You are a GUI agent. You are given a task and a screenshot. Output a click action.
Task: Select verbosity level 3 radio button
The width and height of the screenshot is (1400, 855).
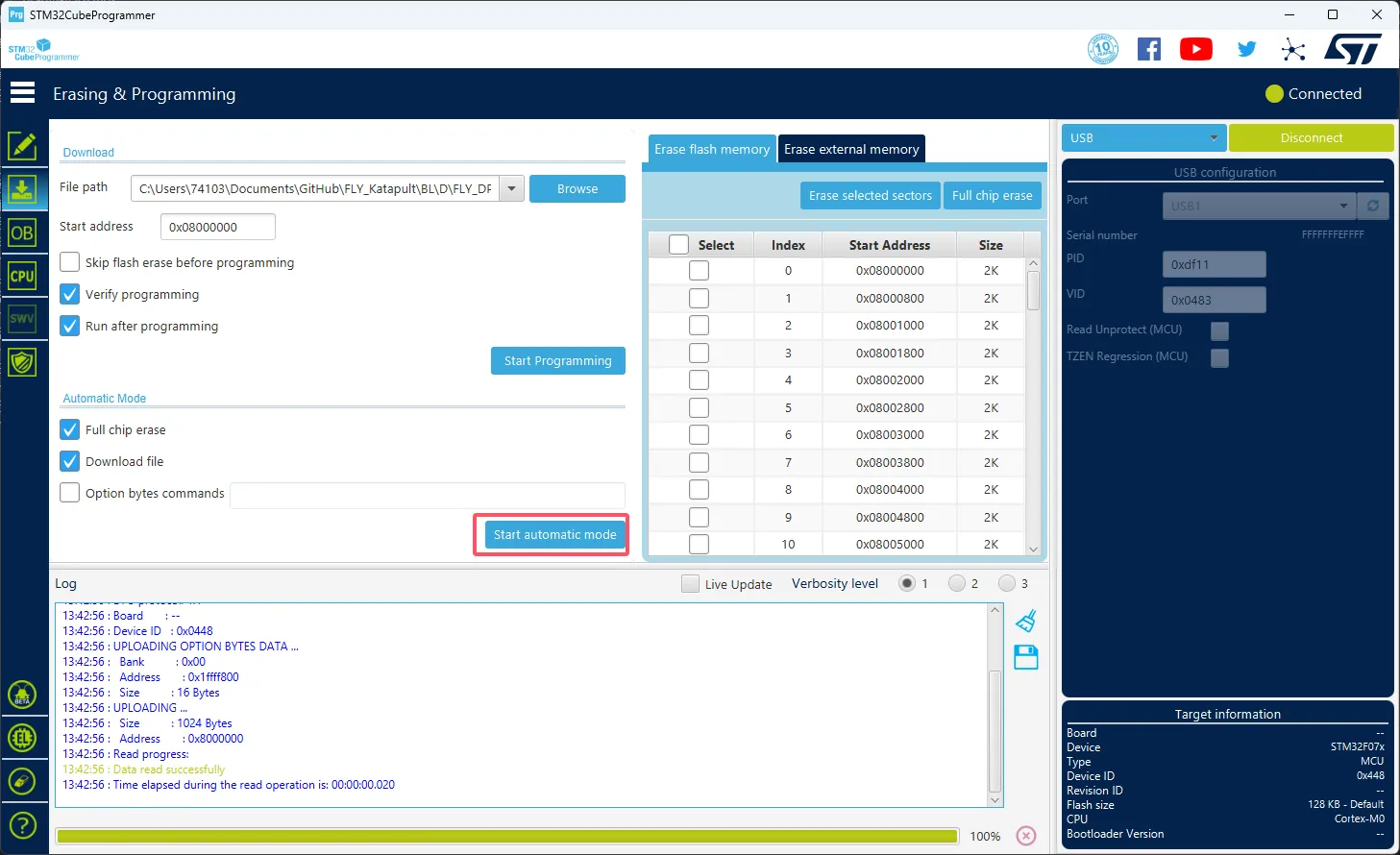[1007, 583]
